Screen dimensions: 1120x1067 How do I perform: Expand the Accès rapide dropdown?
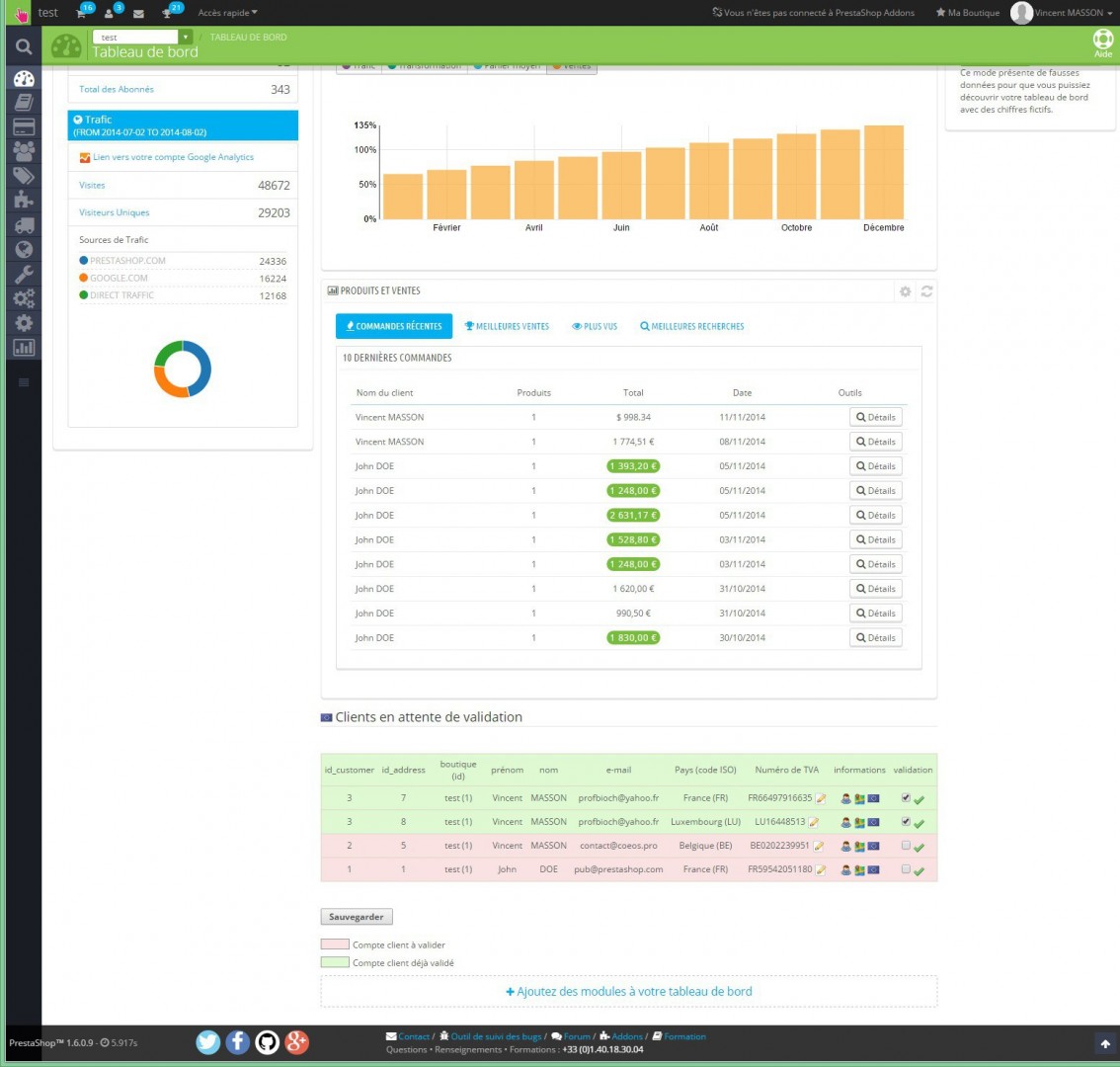coord(227,13)
